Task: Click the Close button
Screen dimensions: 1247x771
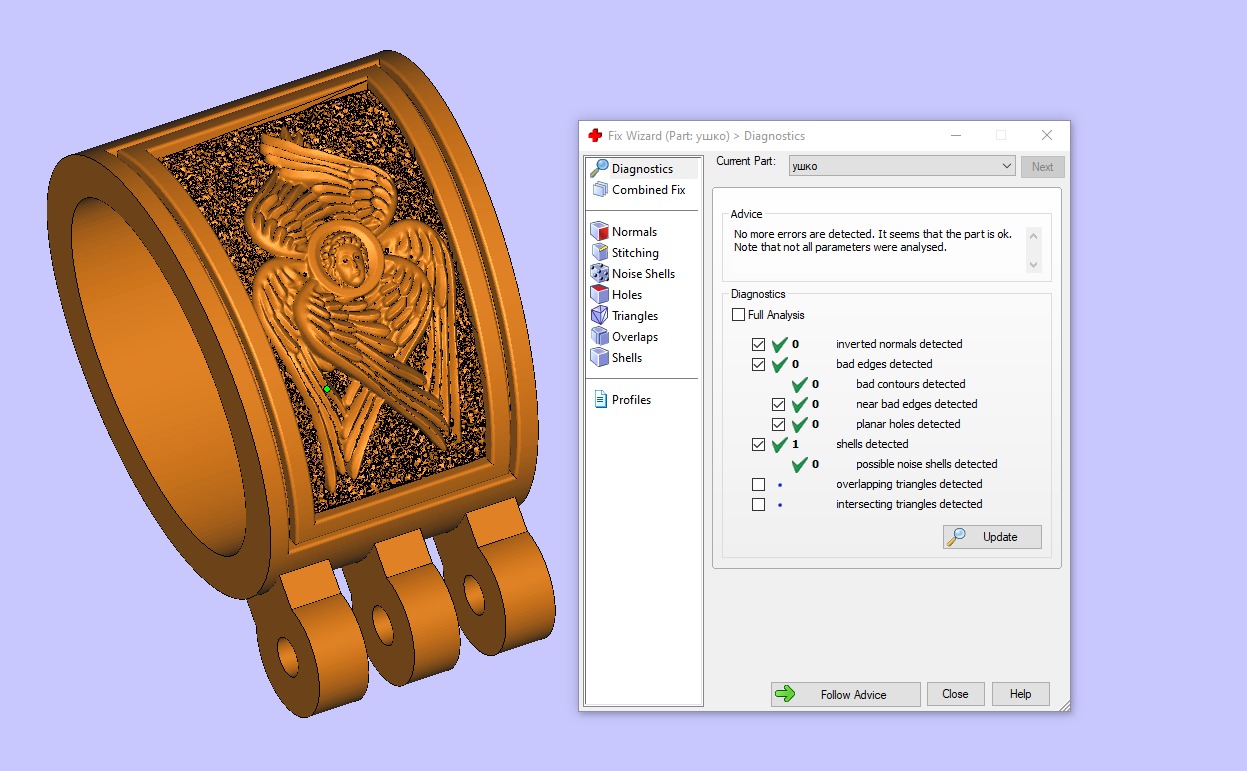Action: click(x=955, y=694)
